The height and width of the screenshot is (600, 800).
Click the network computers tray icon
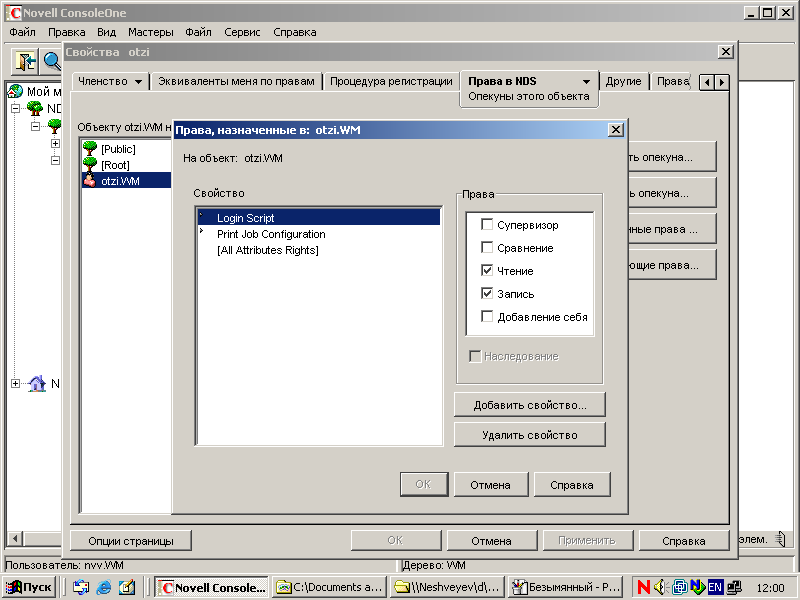point(734,587)
